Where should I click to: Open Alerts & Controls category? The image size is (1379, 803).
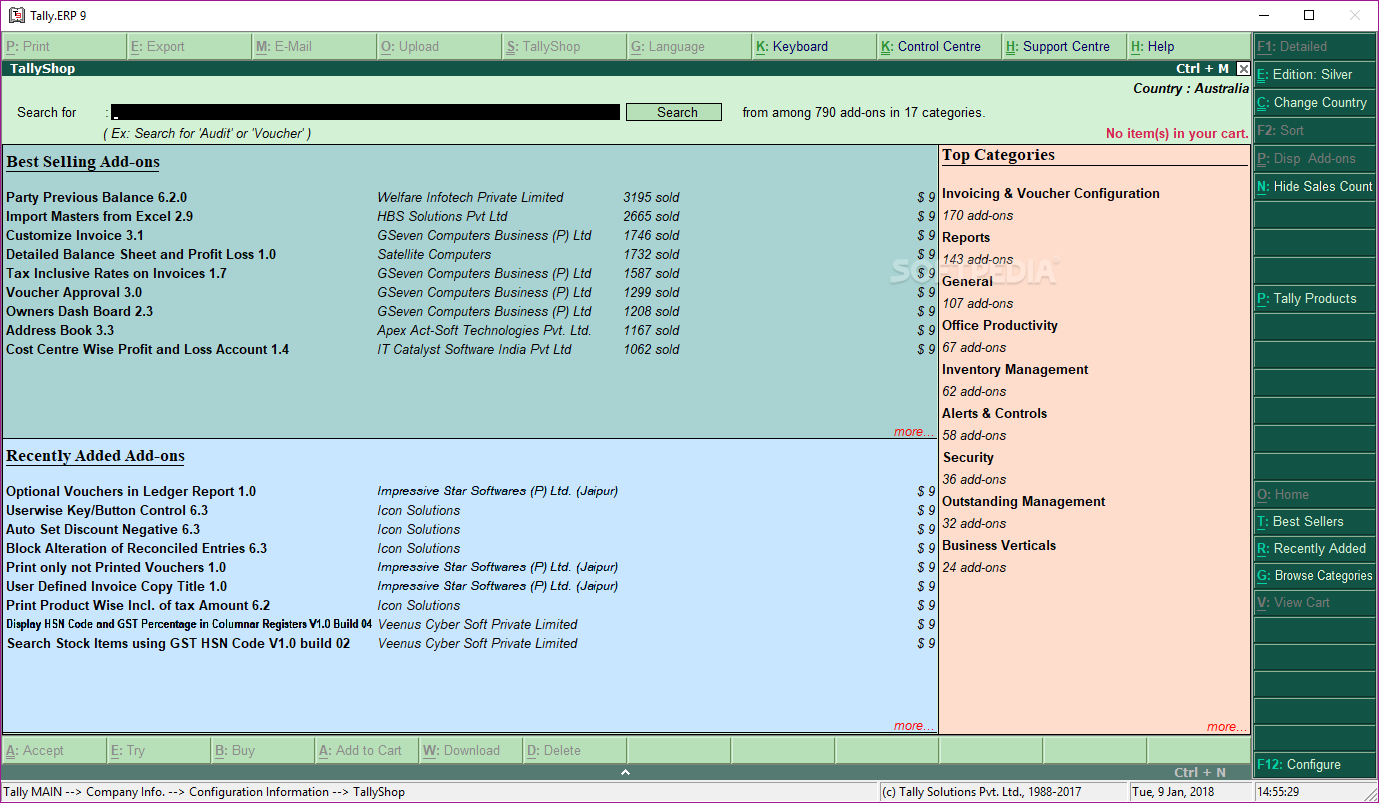[x=995, y=413]
